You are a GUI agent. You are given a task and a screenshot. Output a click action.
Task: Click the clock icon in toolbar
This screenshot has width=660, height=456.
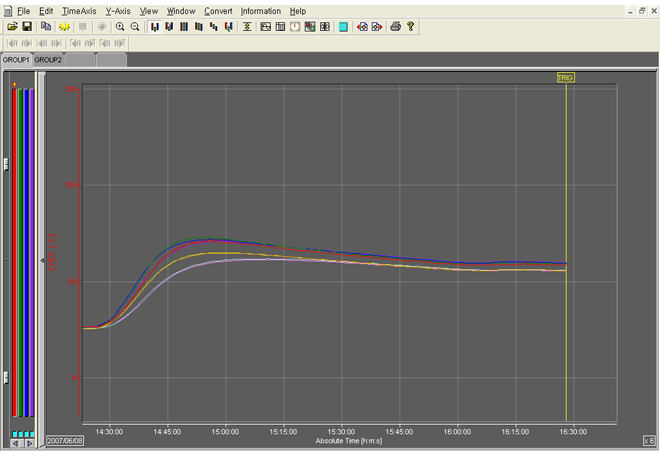pyautogui.click(x=295, y=27)
